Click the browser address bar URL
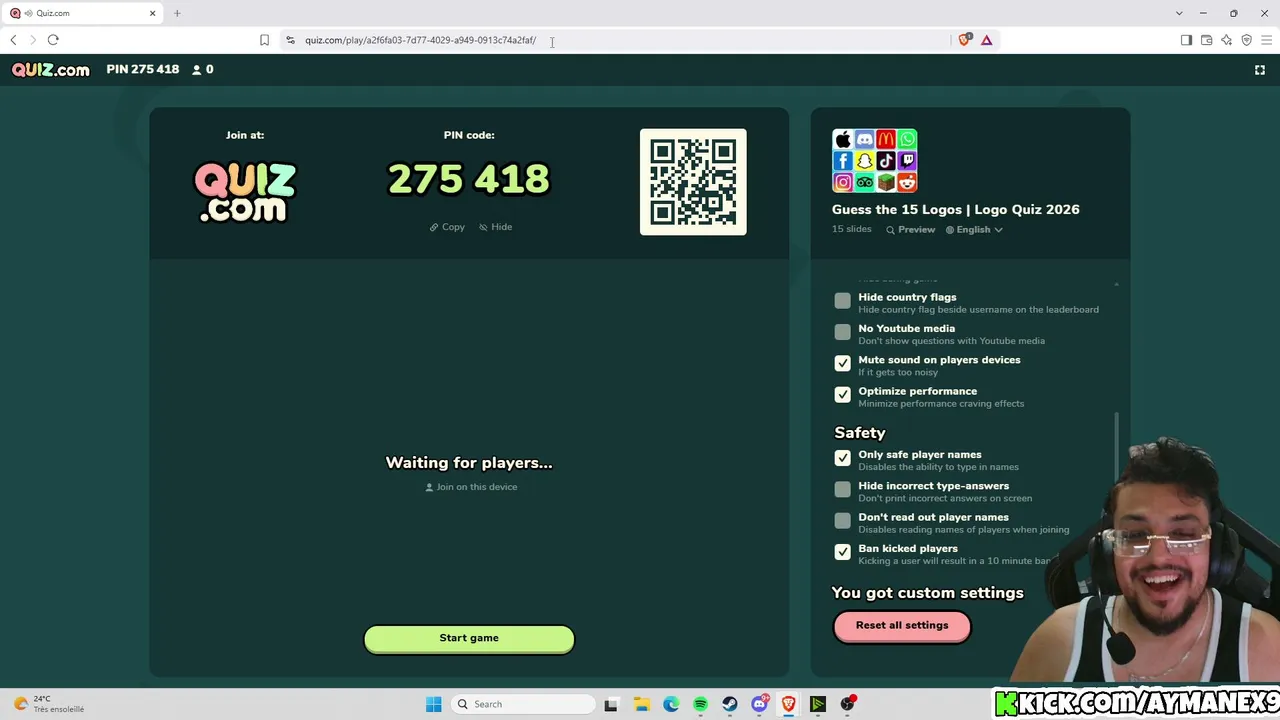 click(x=420, y=40)
